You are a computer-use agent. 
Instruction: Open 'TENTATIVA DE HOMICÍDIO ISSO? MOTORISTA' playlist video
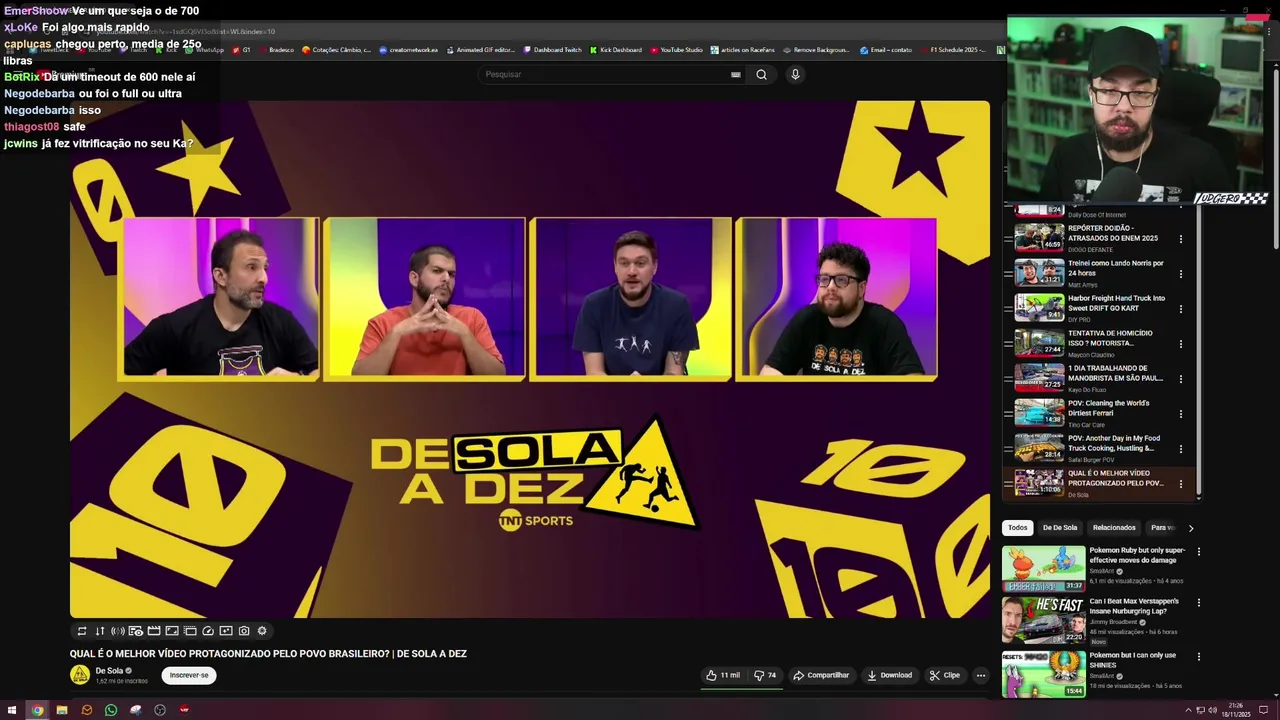coord(1096,343)
